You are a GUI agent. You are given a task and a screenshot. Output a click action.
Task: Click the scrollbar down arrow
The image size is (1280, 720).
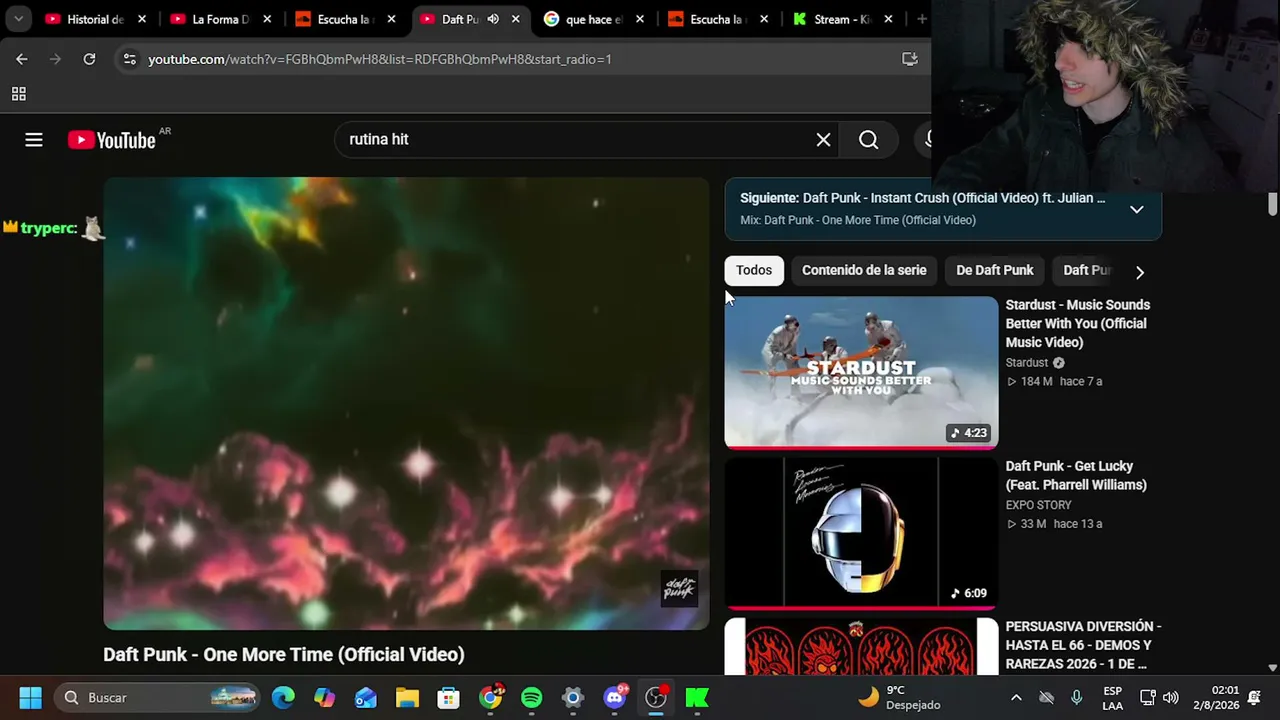tap(1272, 667)
